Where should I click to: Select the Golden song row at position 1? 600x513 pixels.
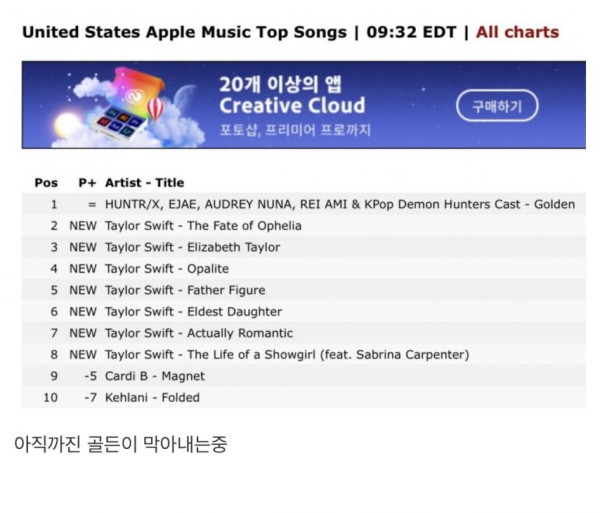(339, 204)
